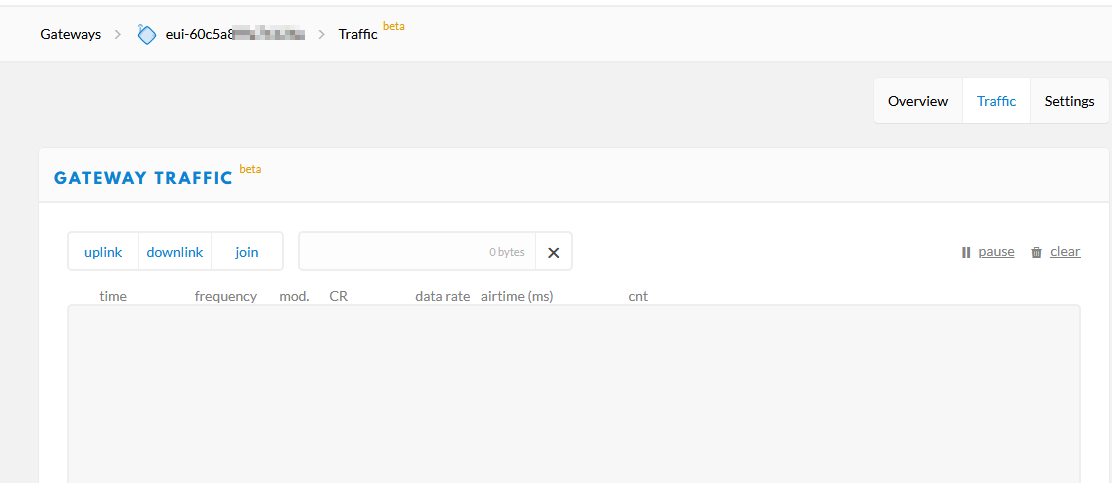Clear the traffic log via clear link
The image size is (1112, 483).
point(1065,252)
